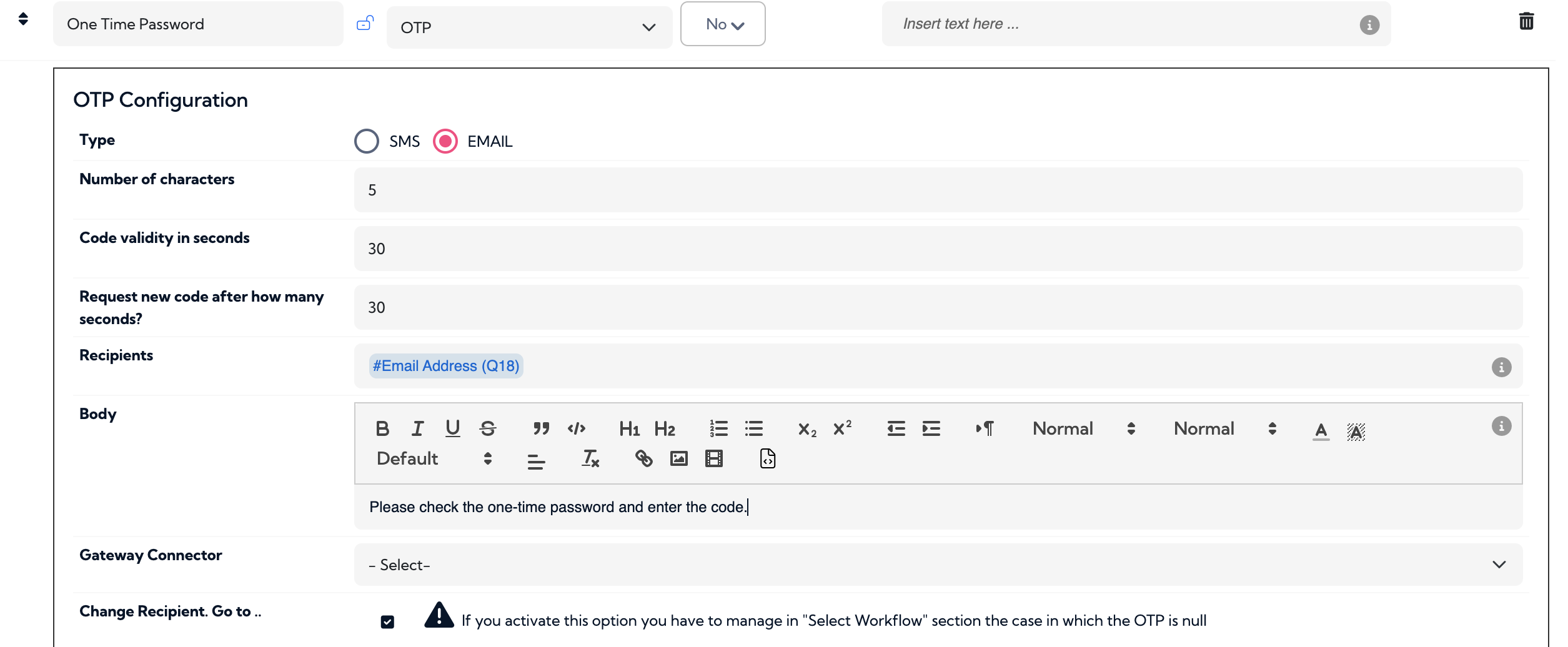
Task: Apply Heading 1 formatting
Action: pyautogui.click(x=630, y=428)
